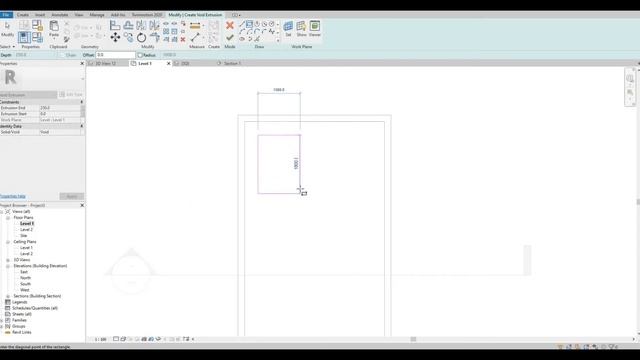Select the Trim/Extend to Corner tool
This screenshot has width=640, height=360.
[154, 38]
